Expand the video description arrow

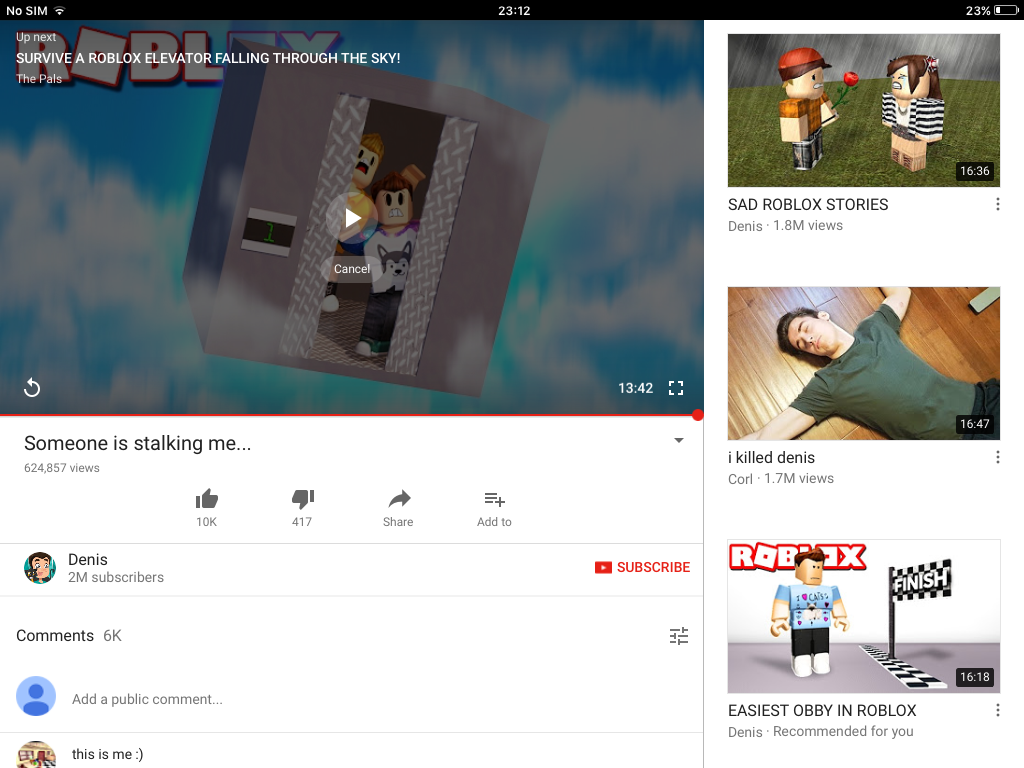(679, 440)
